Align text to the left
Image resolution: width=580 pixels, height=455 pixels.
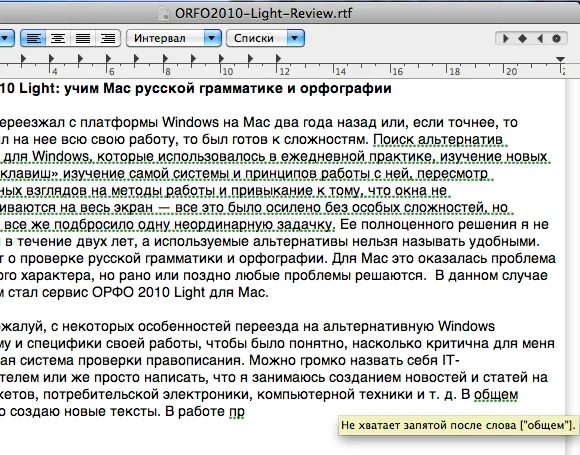[33, 38]
